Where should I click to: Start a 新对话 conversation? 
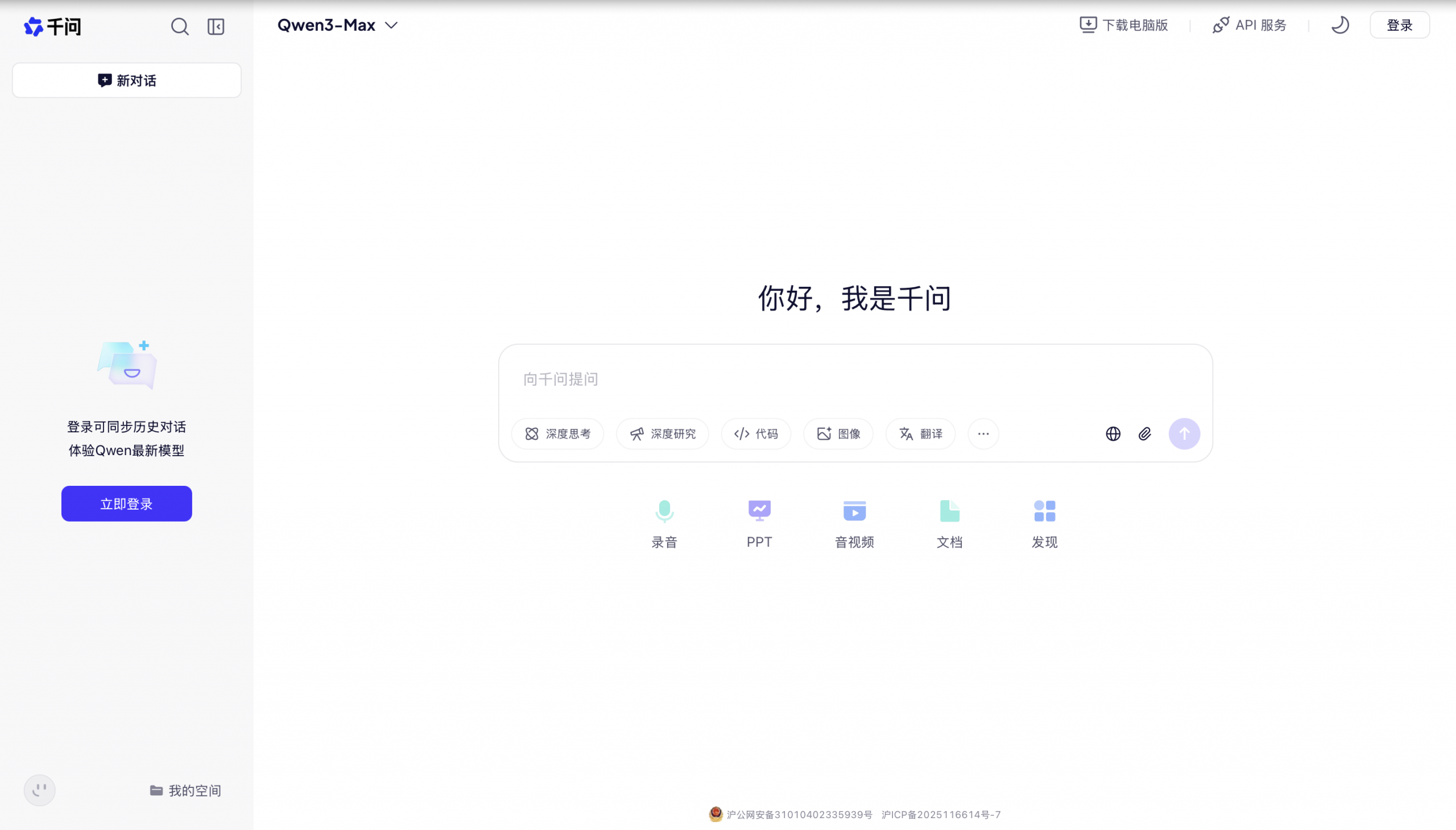126,80
